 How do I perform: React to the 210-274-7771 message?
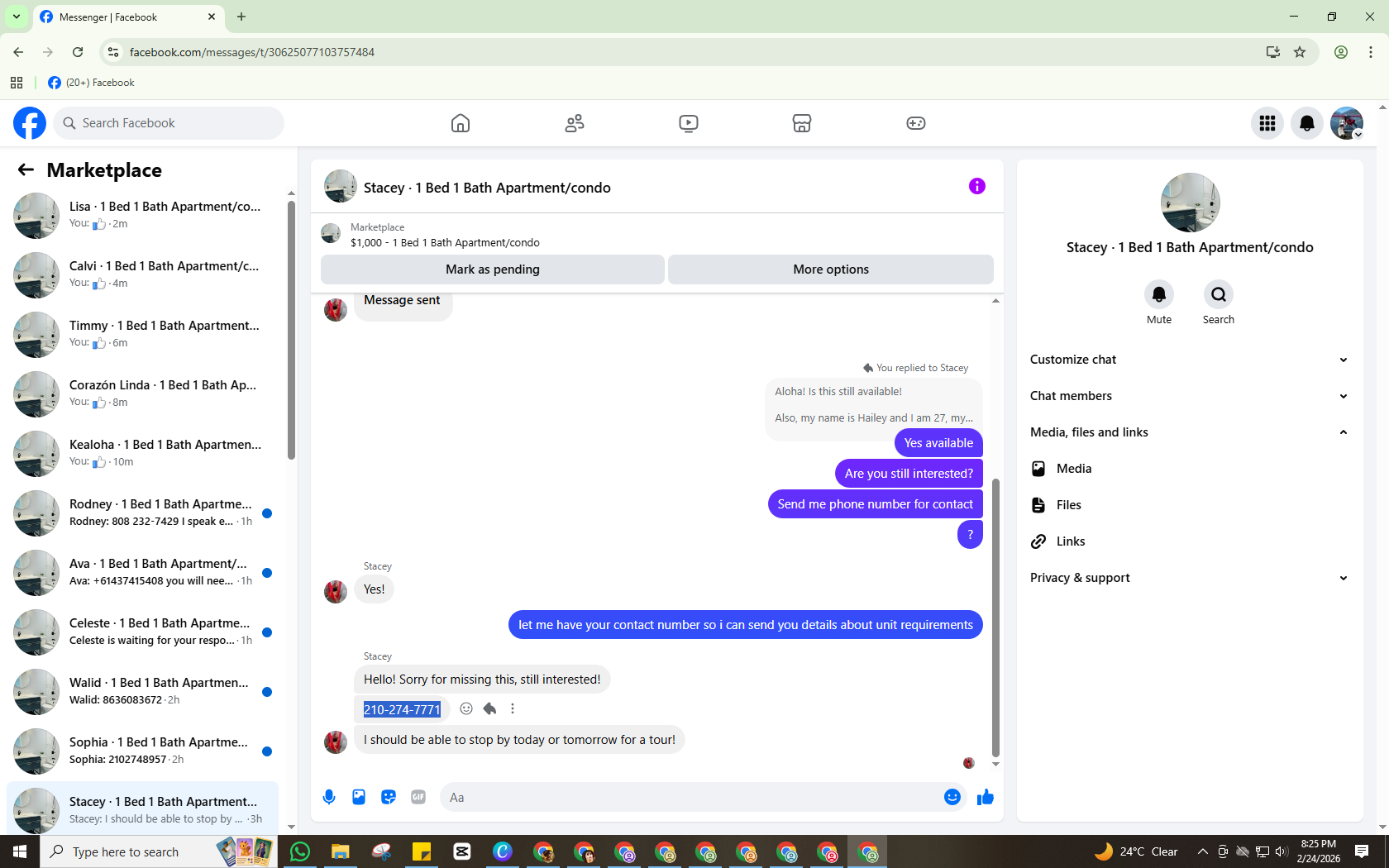coord(466,708)
